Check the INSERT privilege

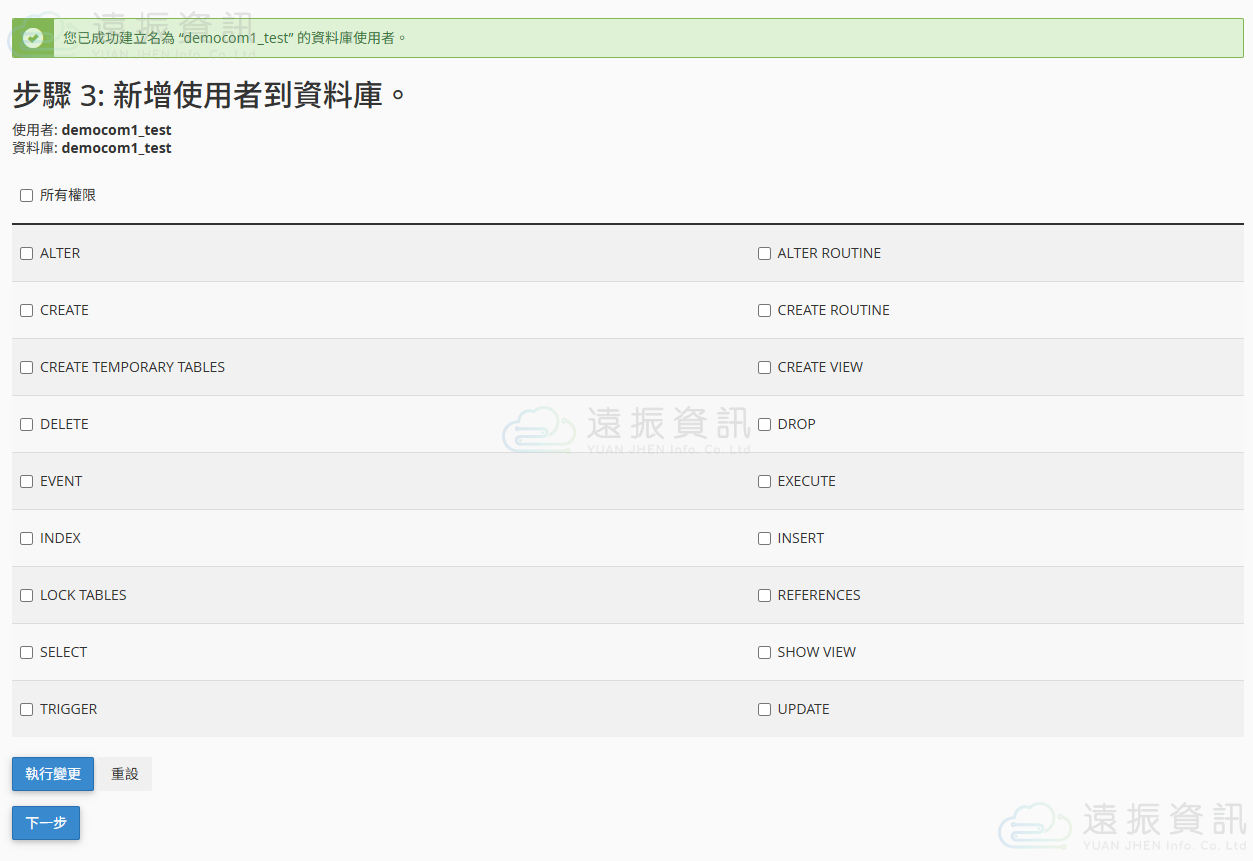(765, 539)
